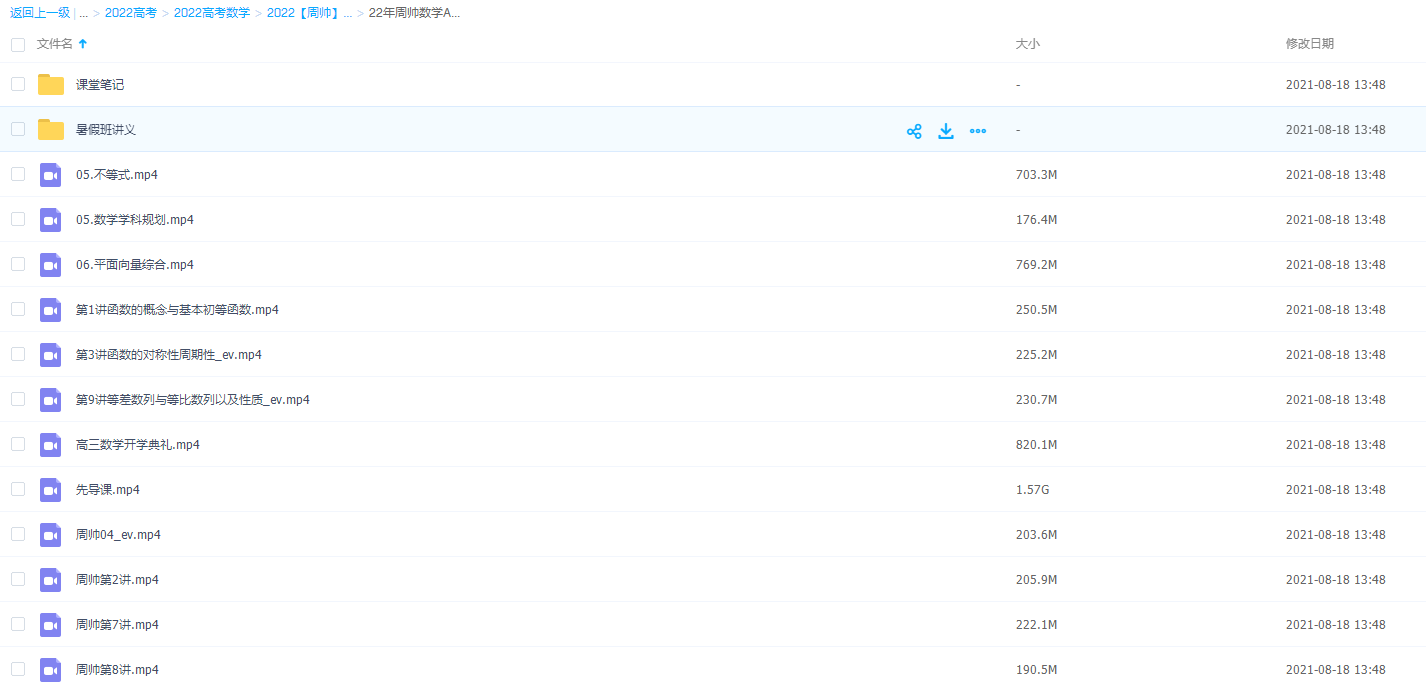The image size is (1426, 688).
Task: Select checkbox next to 周帅第2讲.mp4
Action: (x=18, y=579)
